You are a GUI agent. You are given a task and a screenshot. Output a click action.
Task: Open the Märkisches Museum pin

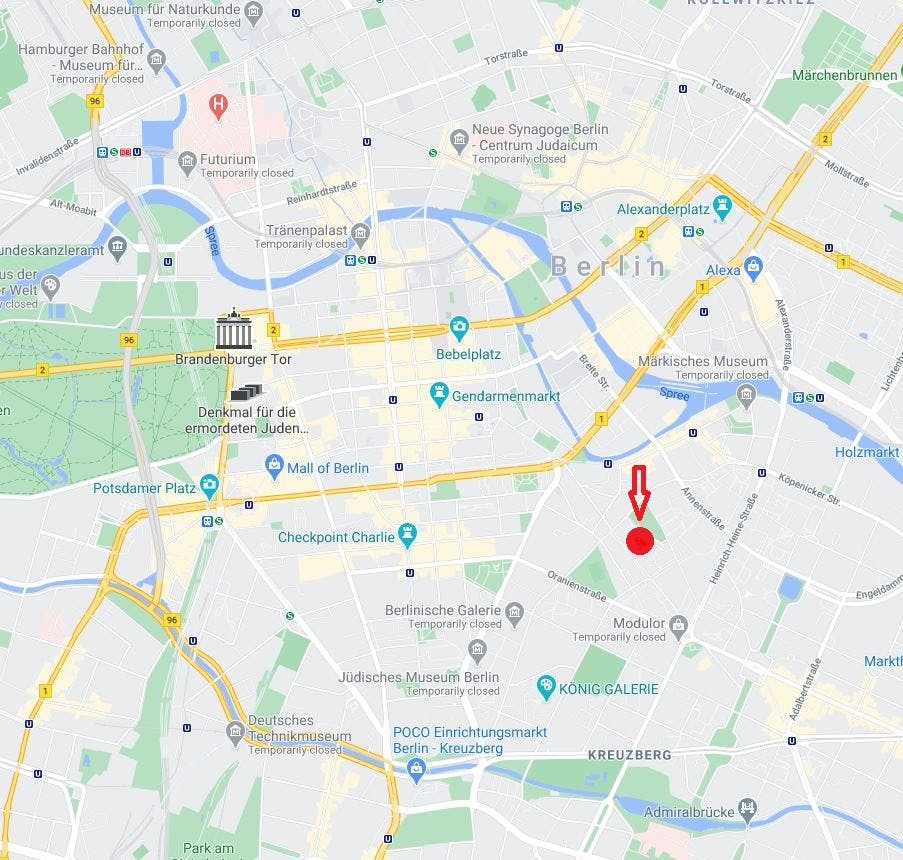tap(746, 396)
